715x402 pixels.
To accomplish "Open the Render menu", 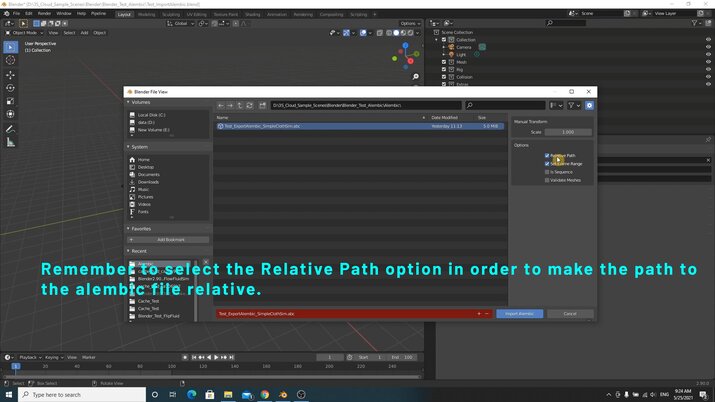I will (44, 14).
